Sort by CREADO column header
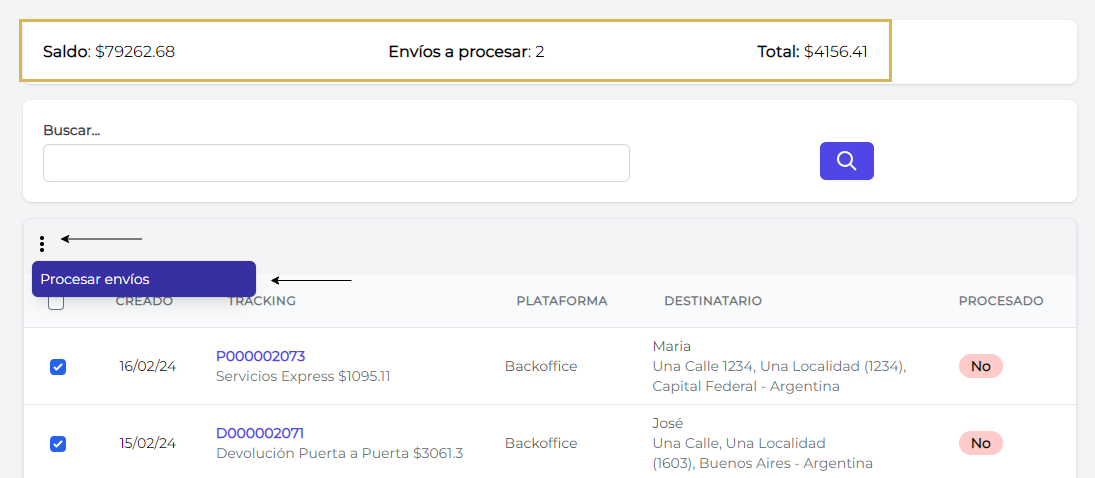Screen dimensions: 1095x478 (x=144, y=301)
